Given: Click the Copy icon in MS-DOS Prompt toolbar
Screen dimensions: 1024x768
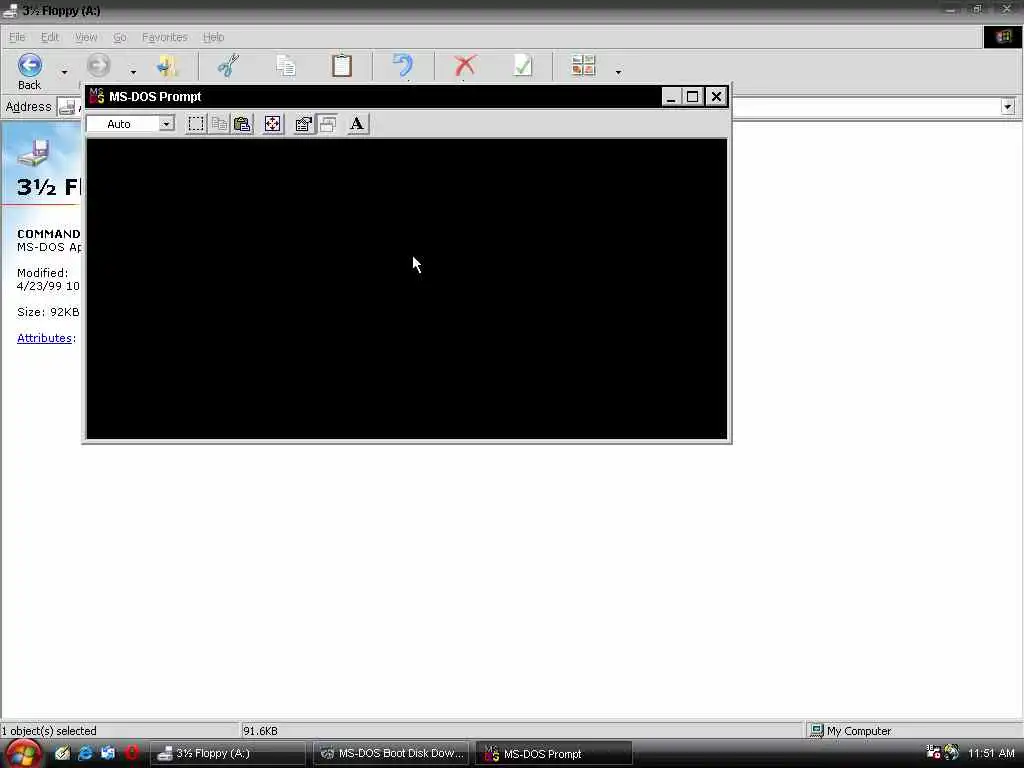Looking at the screenshot, I should click(219, 124).
